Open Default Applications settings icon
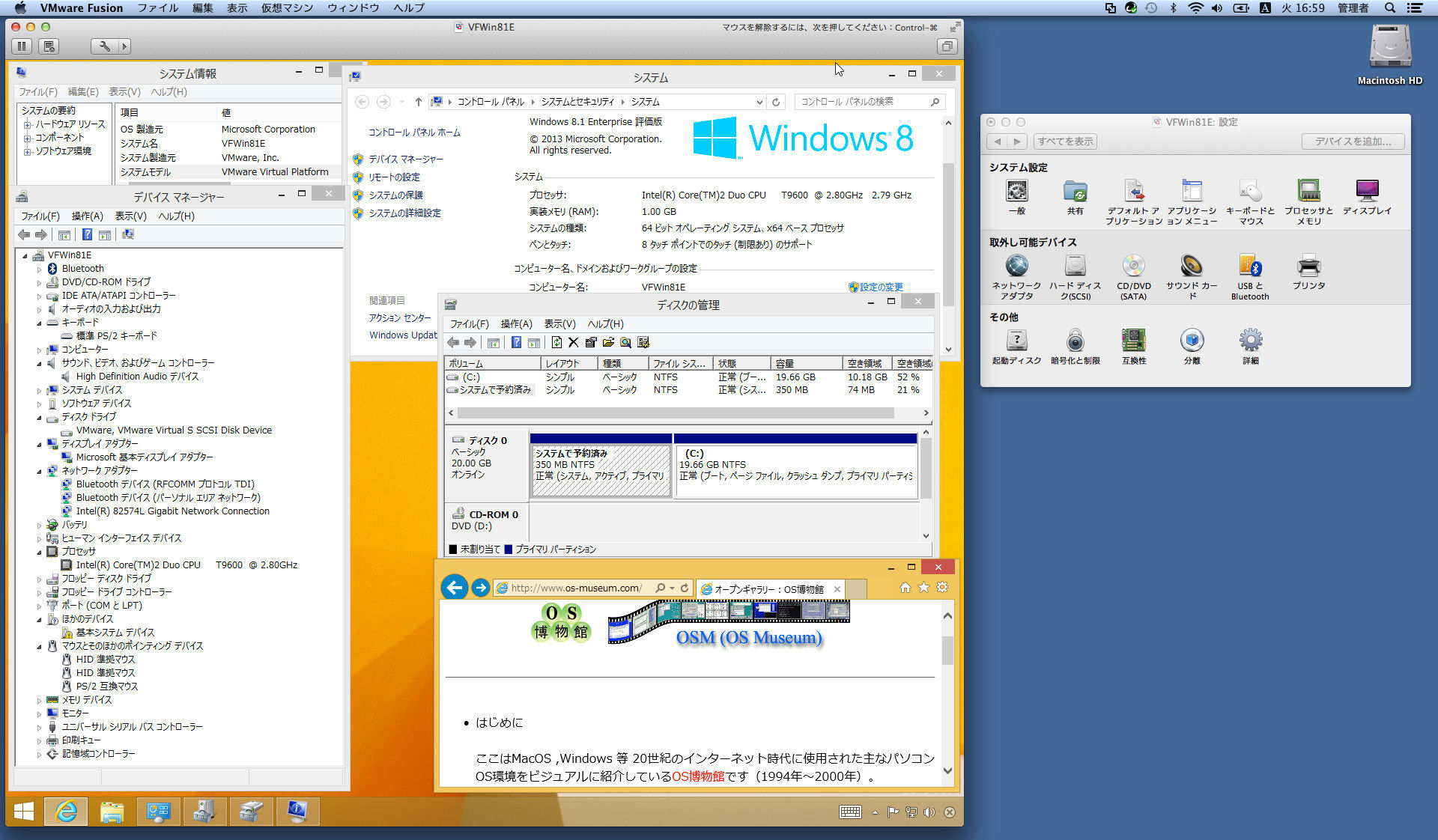Image resolution: width=1438 pixels, height=840 pixels. [x=1133, y=191]
